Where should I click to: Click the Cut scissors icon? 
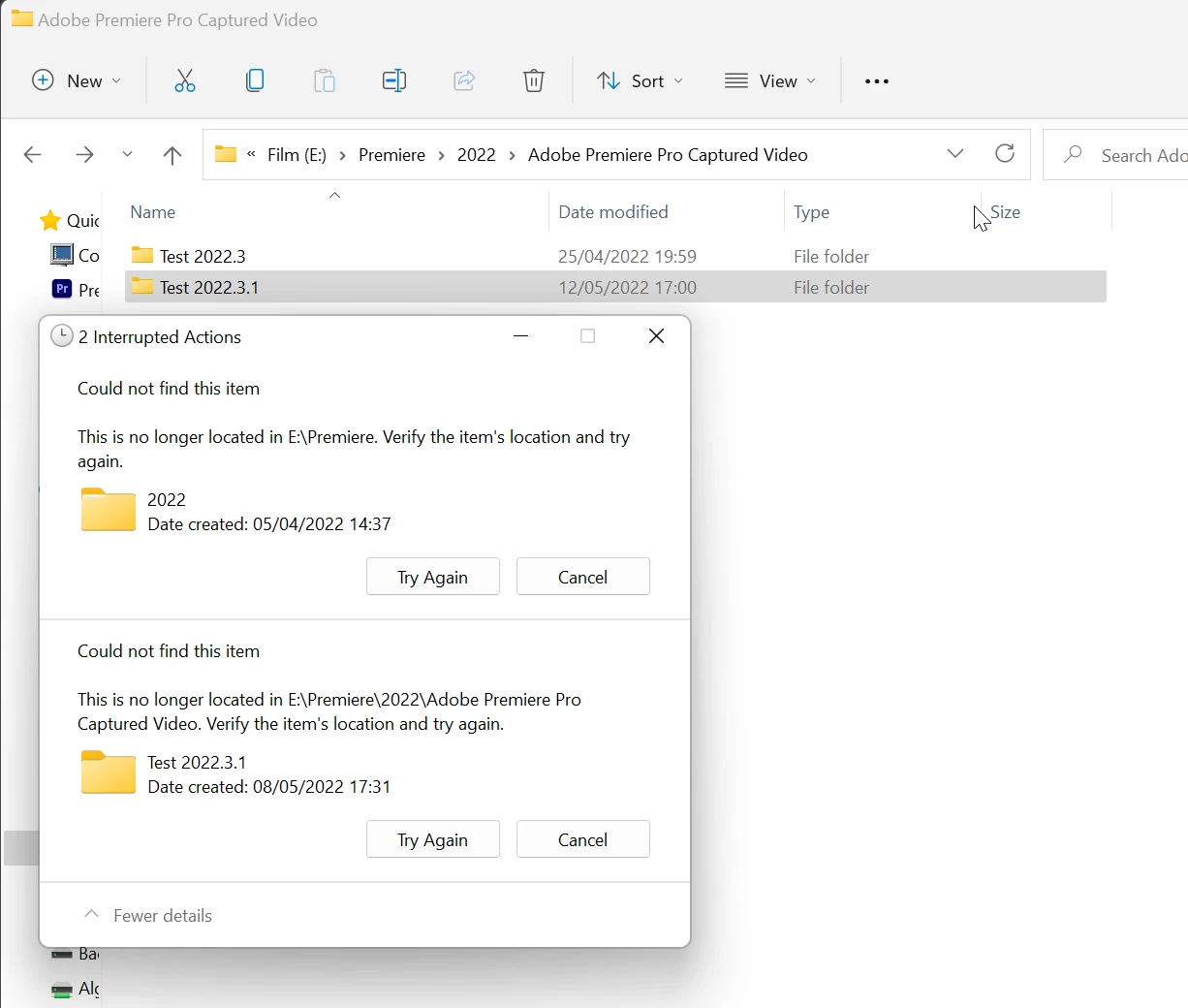184,80
